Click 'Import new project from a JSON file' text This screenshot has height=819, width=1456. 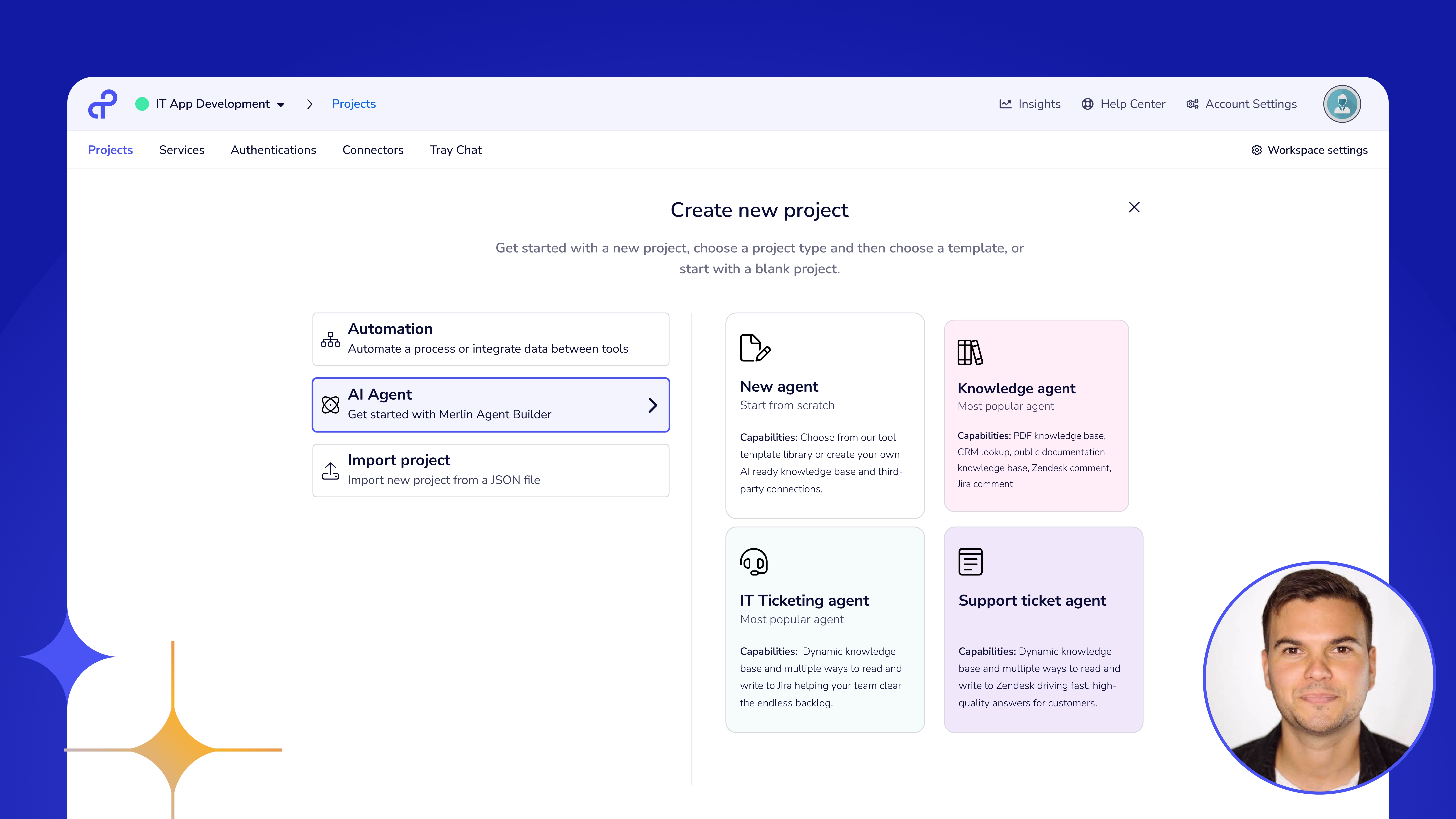point(444,480)
